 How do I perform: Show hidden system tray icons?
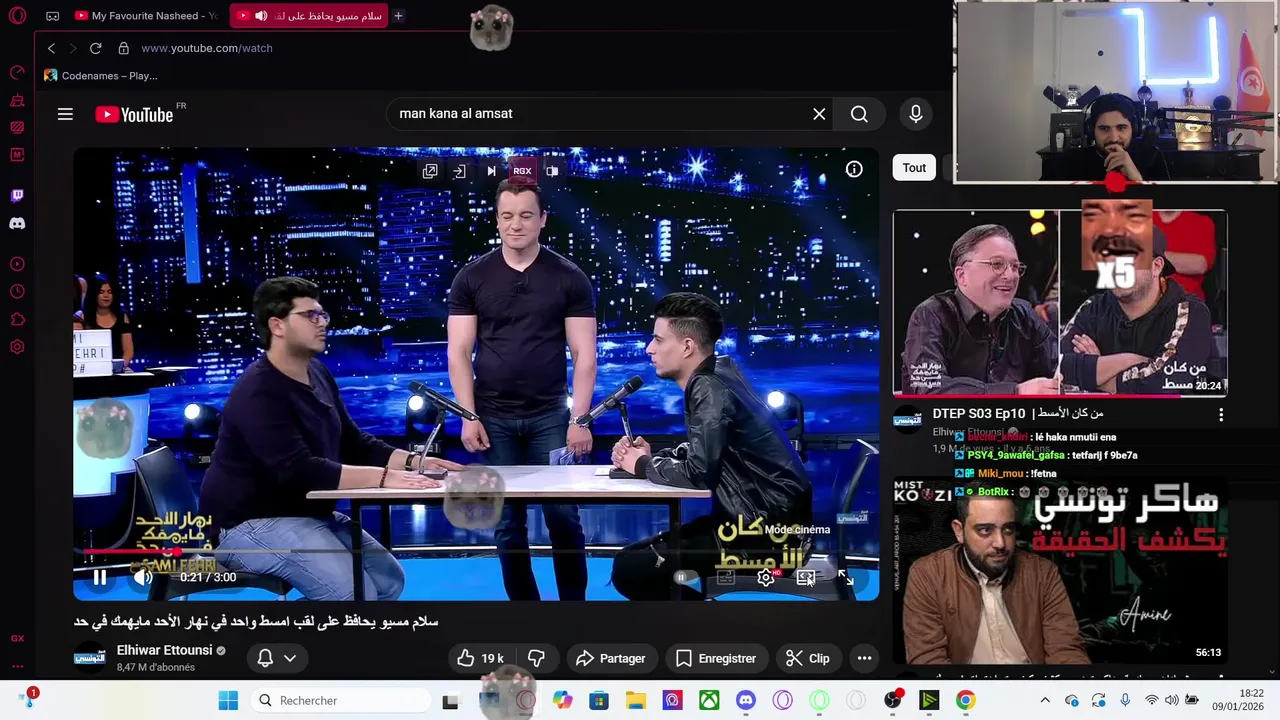1045,700
